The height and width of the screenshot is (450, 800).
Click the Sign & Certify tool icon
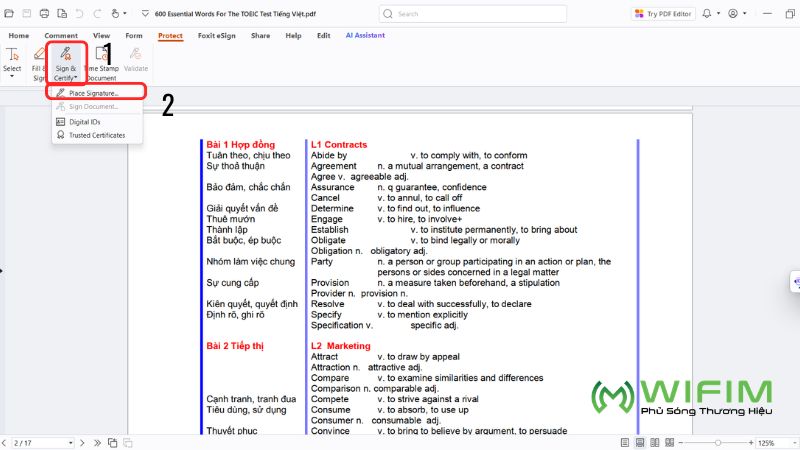66,55
